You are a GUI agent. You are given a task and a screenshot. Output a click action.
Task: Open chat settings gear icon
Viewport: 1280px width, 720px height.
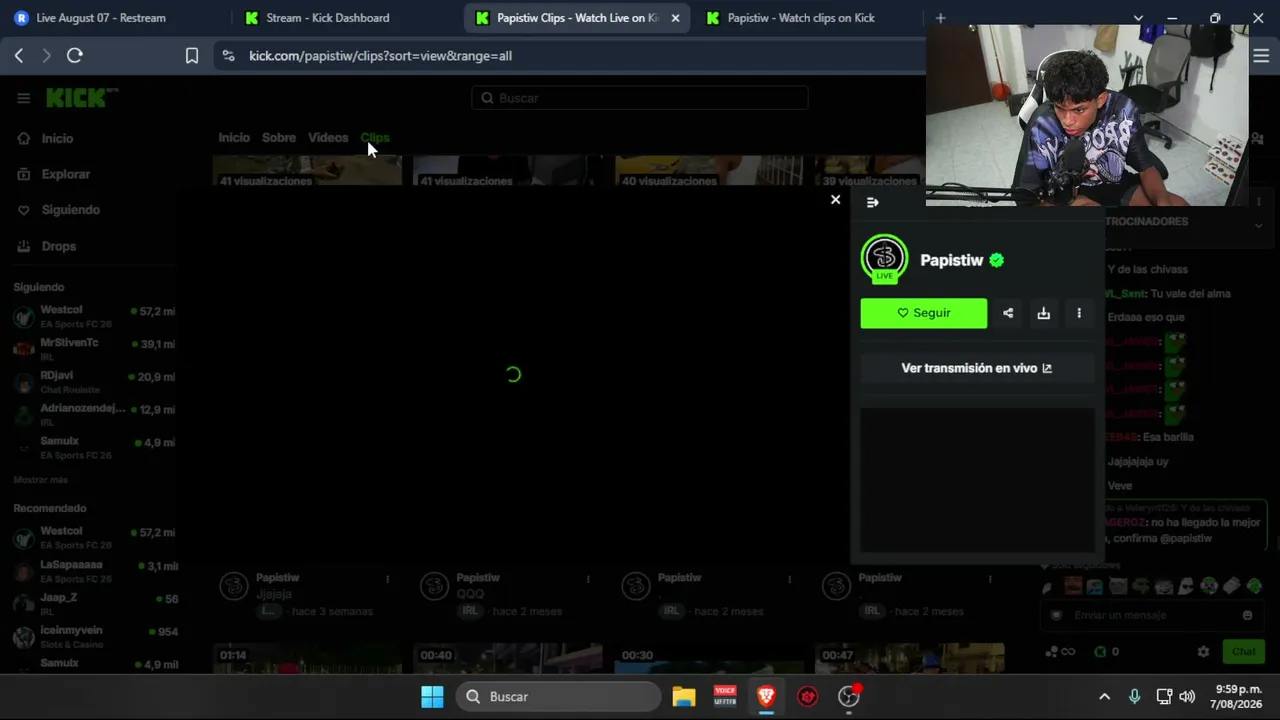point(1203,652)
